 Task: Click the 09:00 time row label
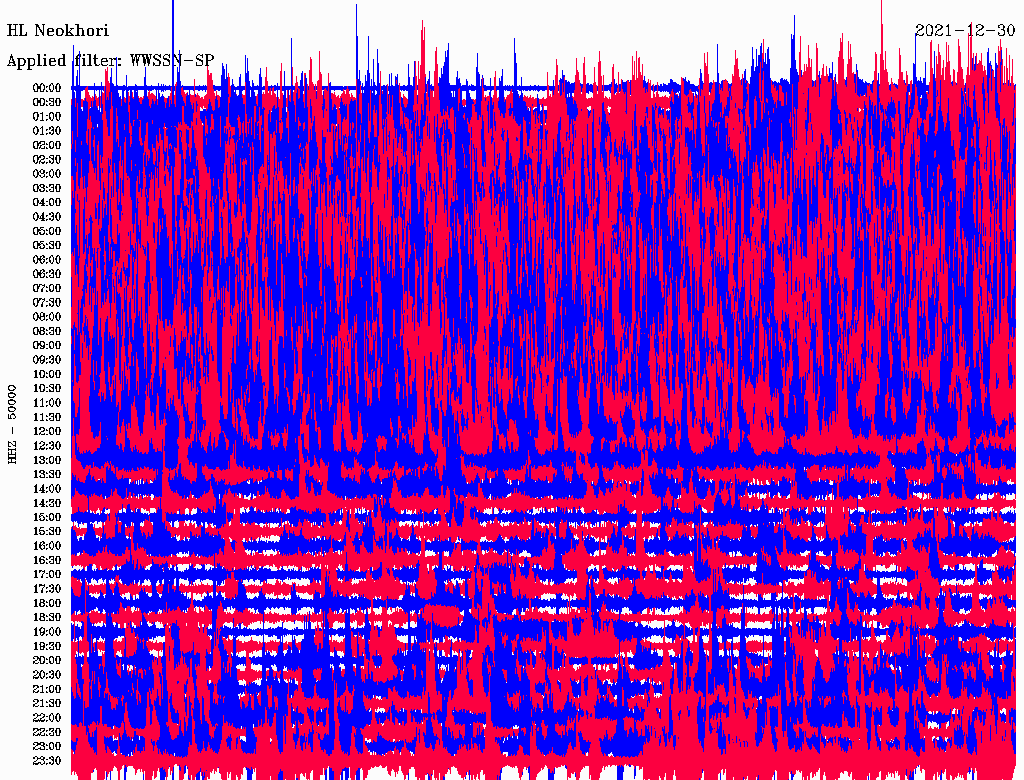47,346
